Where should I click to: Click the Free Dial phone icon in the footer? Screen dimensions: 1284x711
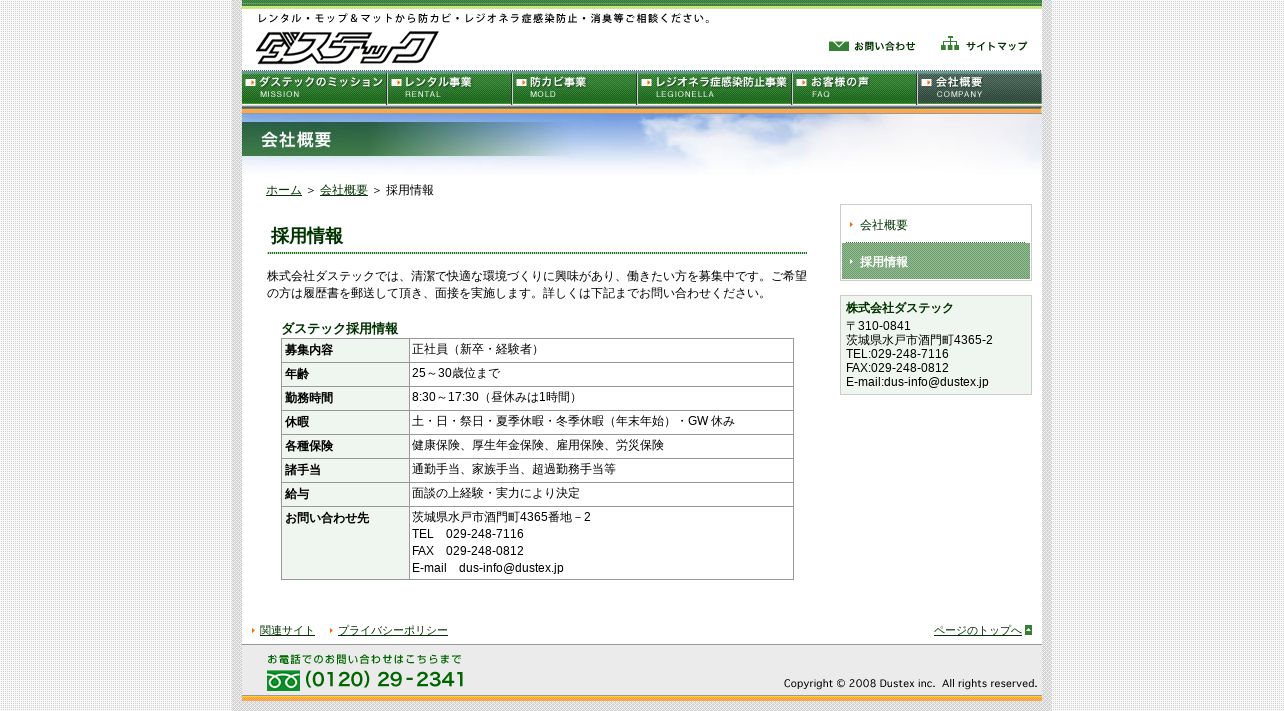point(283,680)
